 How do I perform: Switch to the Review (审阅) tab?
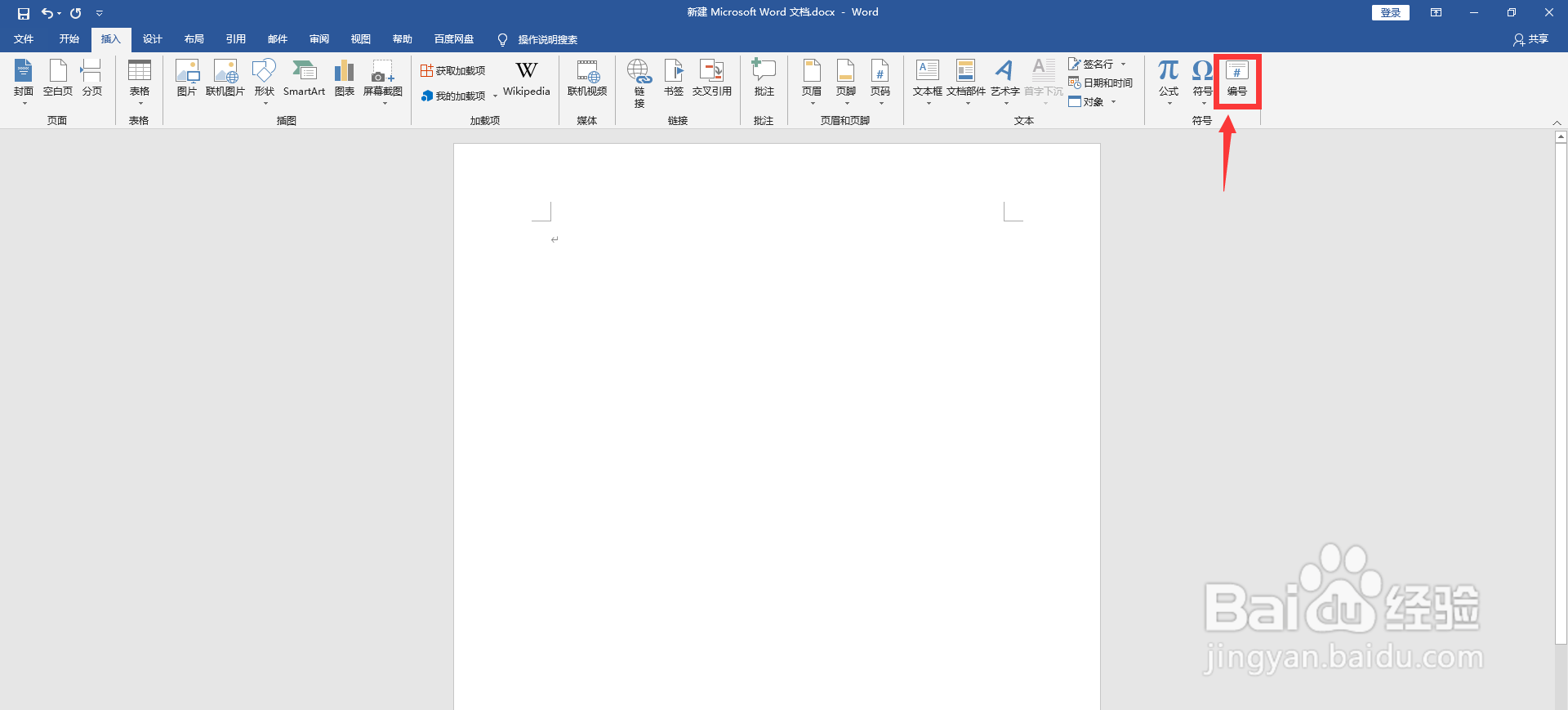[319, 39]
